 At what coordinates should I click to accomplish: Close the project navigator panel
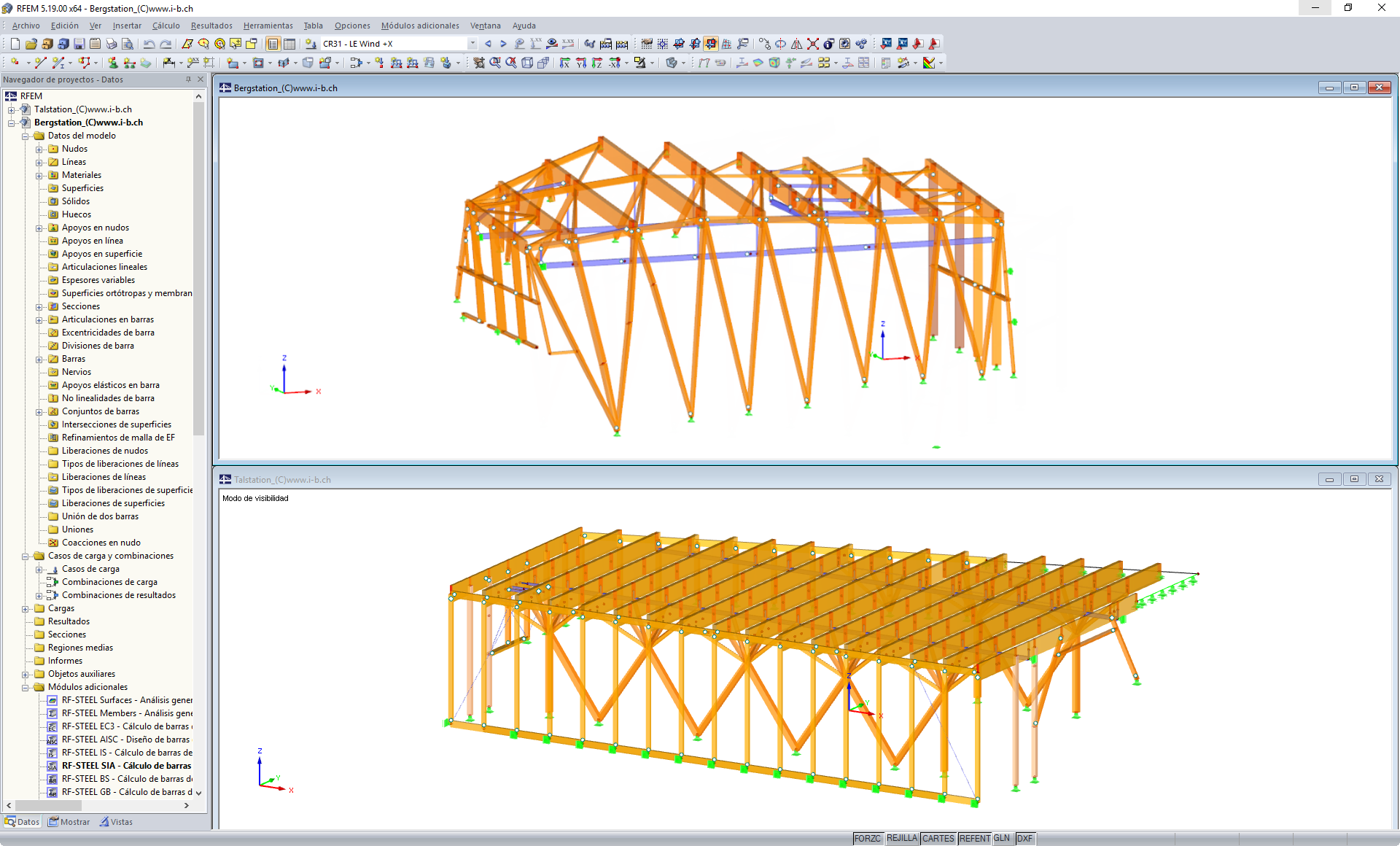tap(201, 79)
